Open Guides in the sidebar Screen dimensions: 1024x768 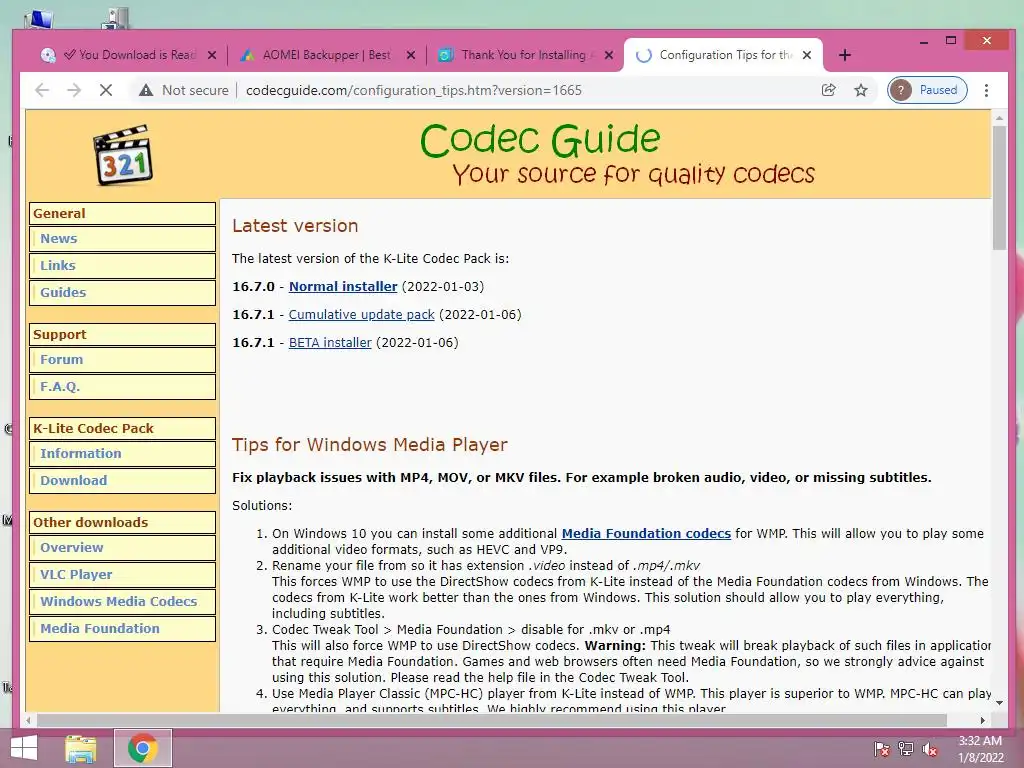tap(123, 293)
